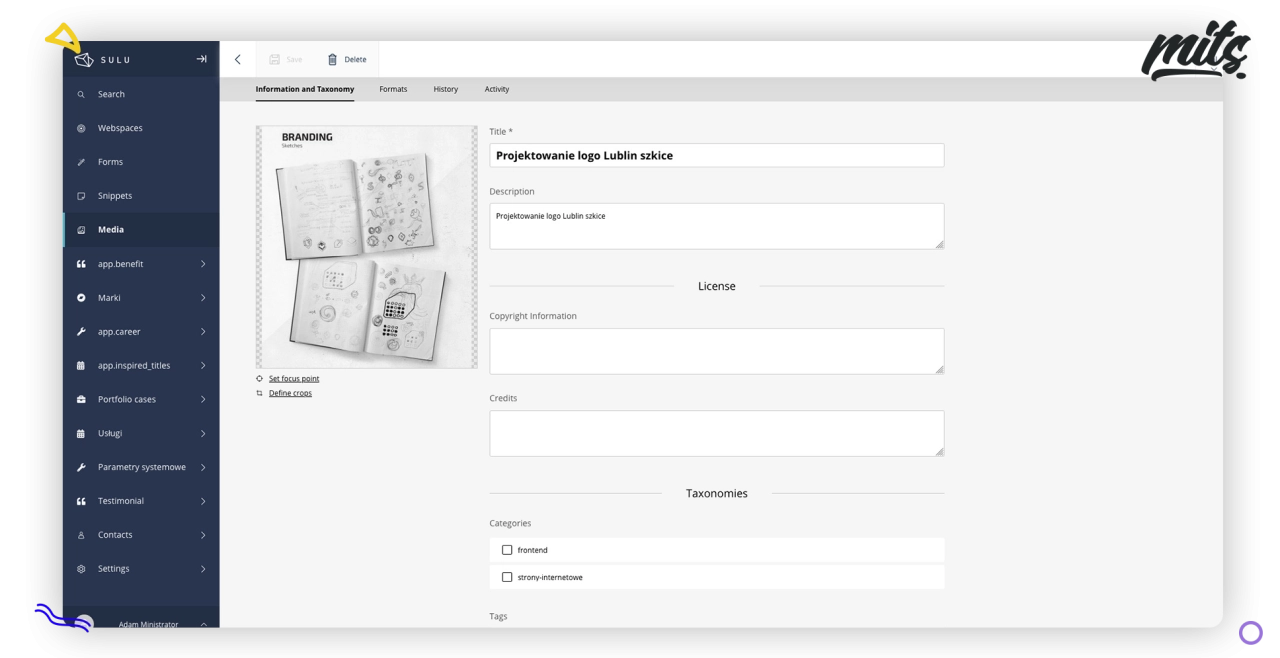Expand the app.career menu chevron
The height and width of the screenshot is (658, 1280).
point(203,332)
